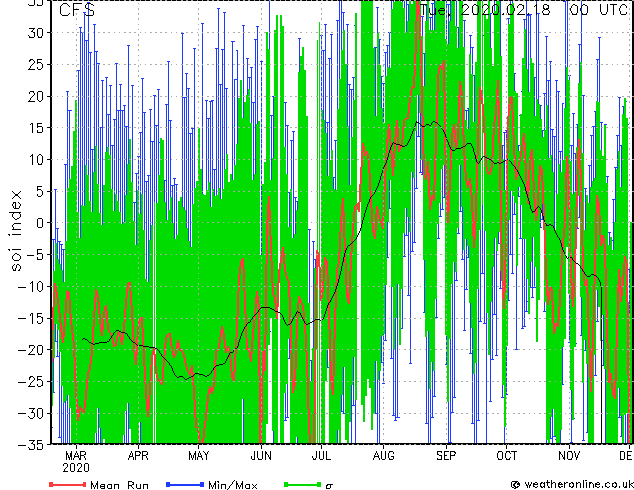This screenshot has height=490, width=634.
Task: Click the CFS model label
Action: pos(77,10)
